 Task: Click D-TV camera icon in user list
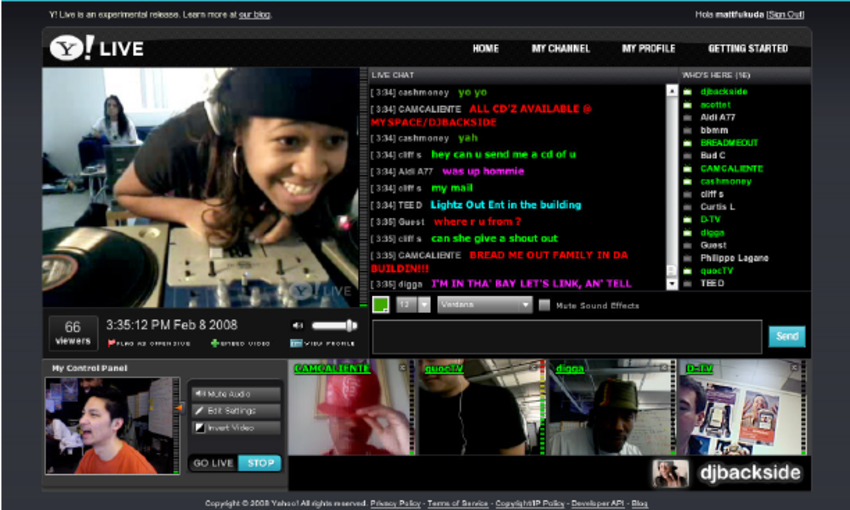click(687, 220)
